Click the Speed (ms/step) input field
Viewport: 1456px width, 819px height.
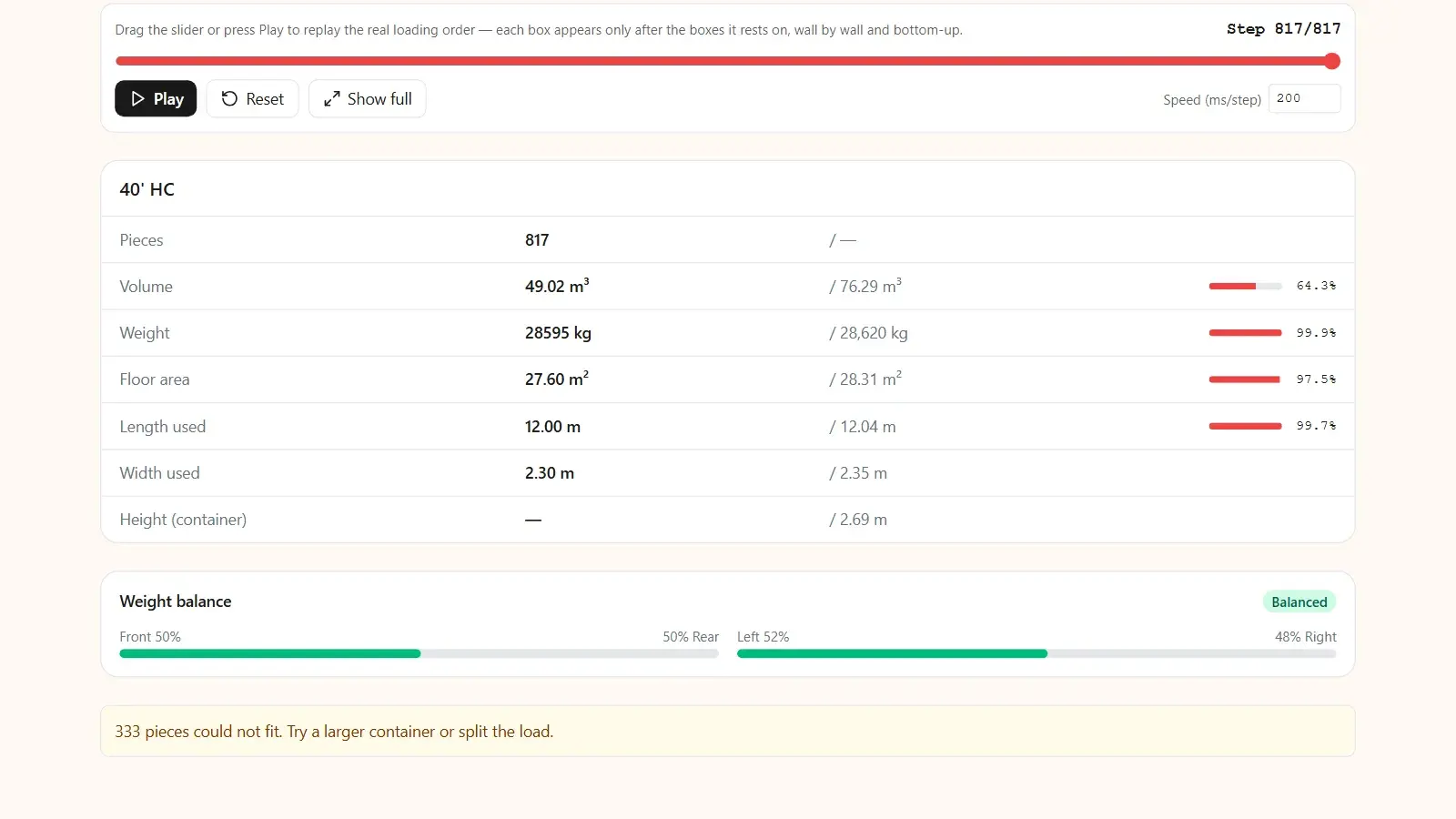point(1304,98)
